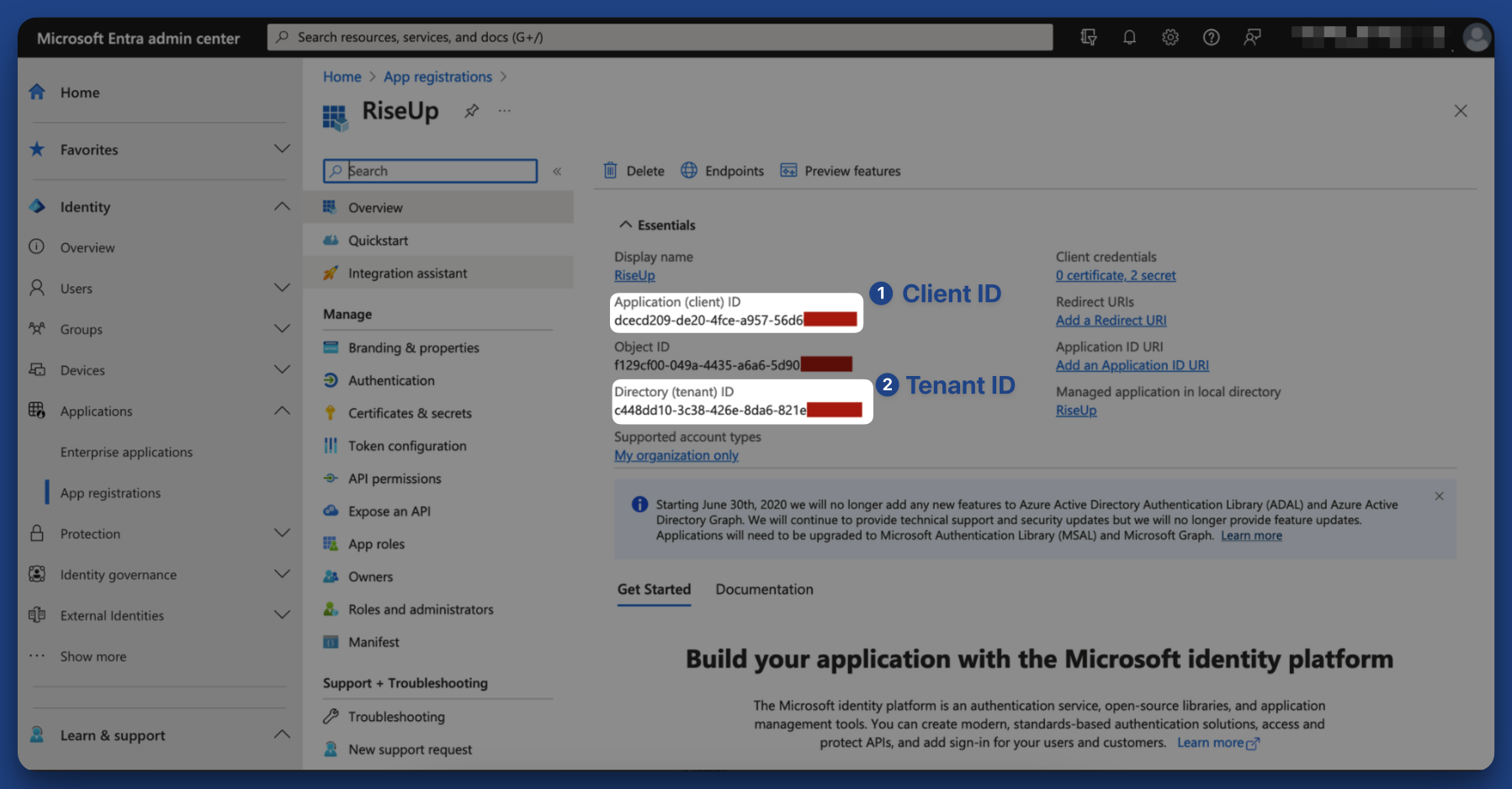Open the notifications bell icon
Image resolution: width=1512 pixels, height=789 pixels.
(1129, 37)
